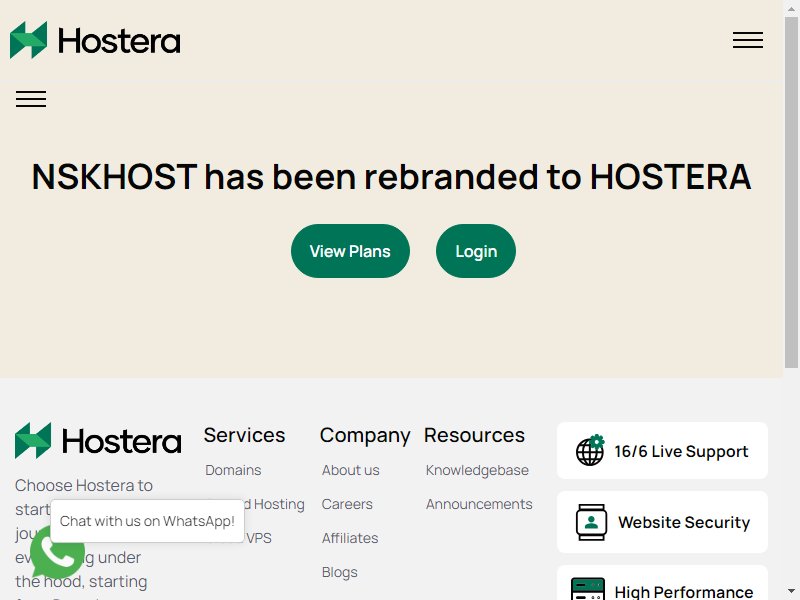Image resolution: width=800 pixels, height=600 pixels.
Task: Click the scrollbar up arrow
Action: point(791,8)
